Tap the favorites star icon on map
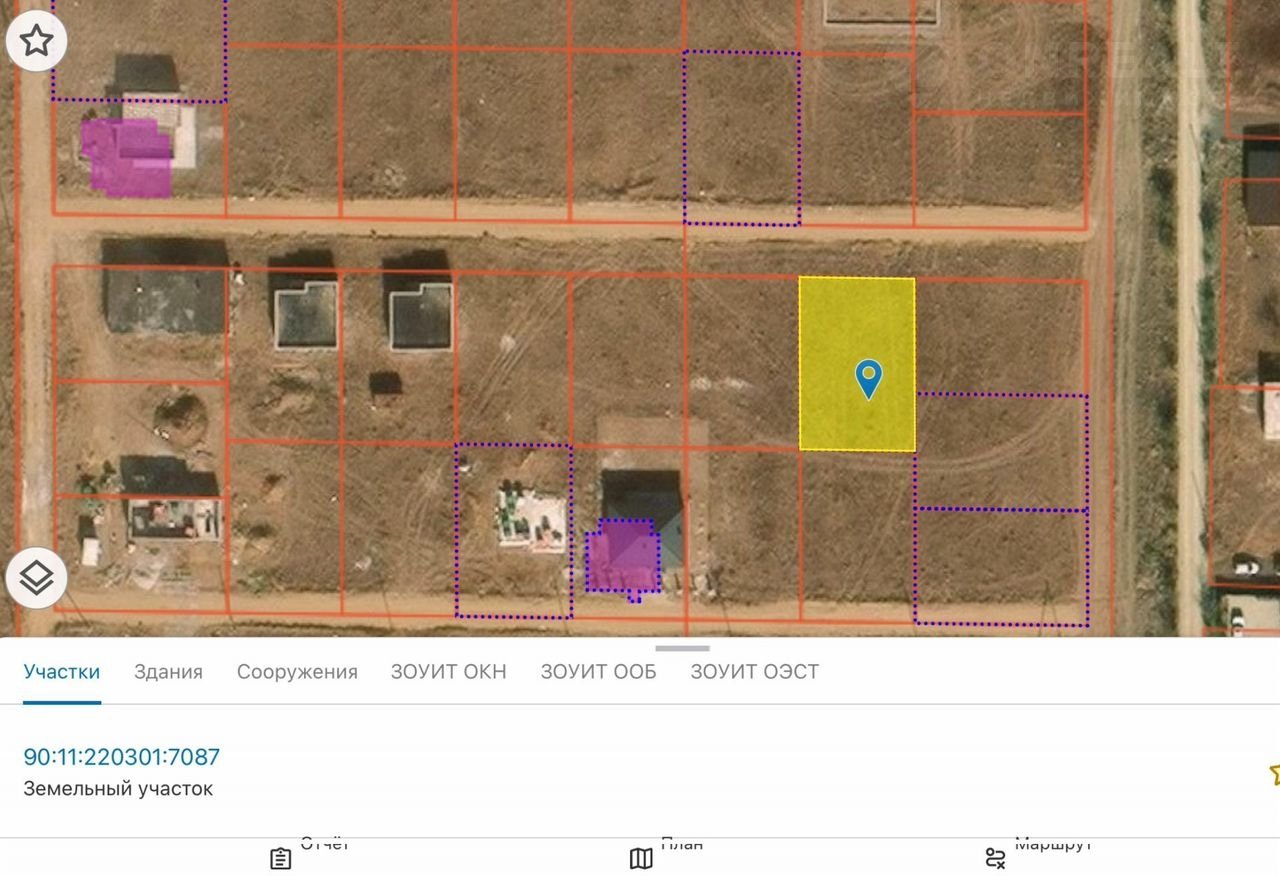 (x=37, y=41)
